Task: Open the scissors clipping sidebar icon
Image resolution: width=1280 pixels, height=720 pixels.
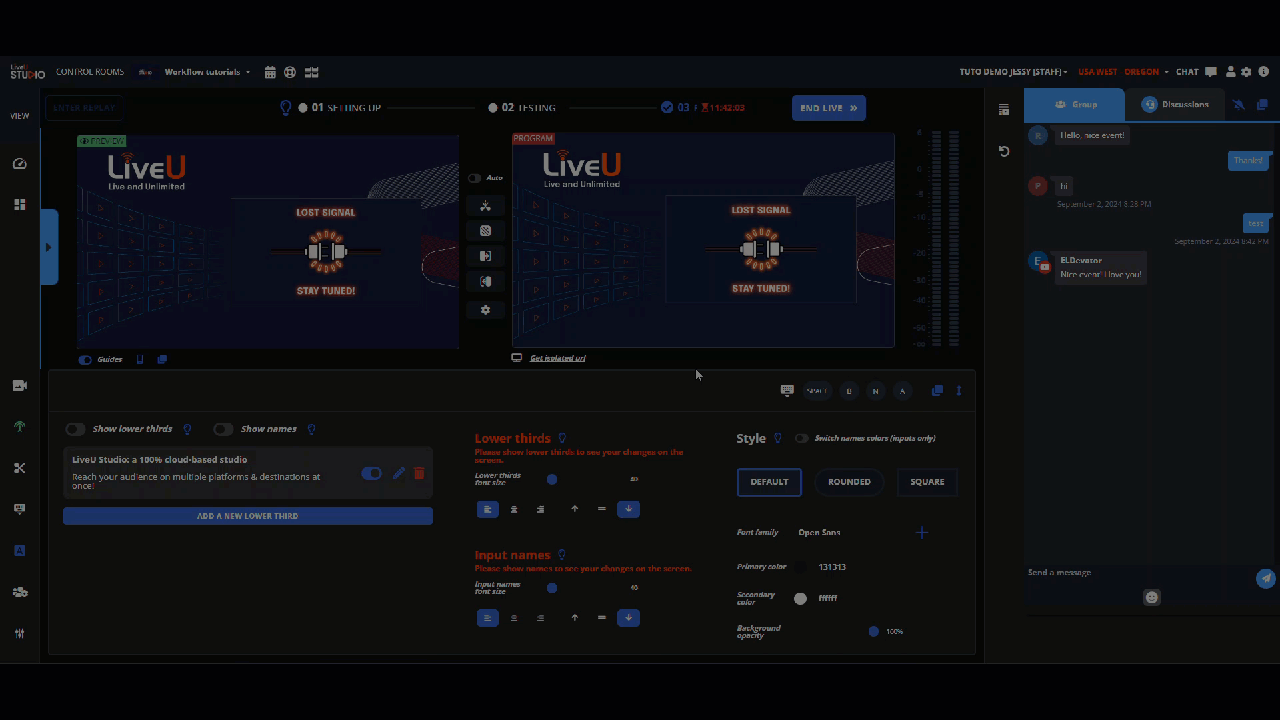Action: pyautogui.click(x=19, y=468)
